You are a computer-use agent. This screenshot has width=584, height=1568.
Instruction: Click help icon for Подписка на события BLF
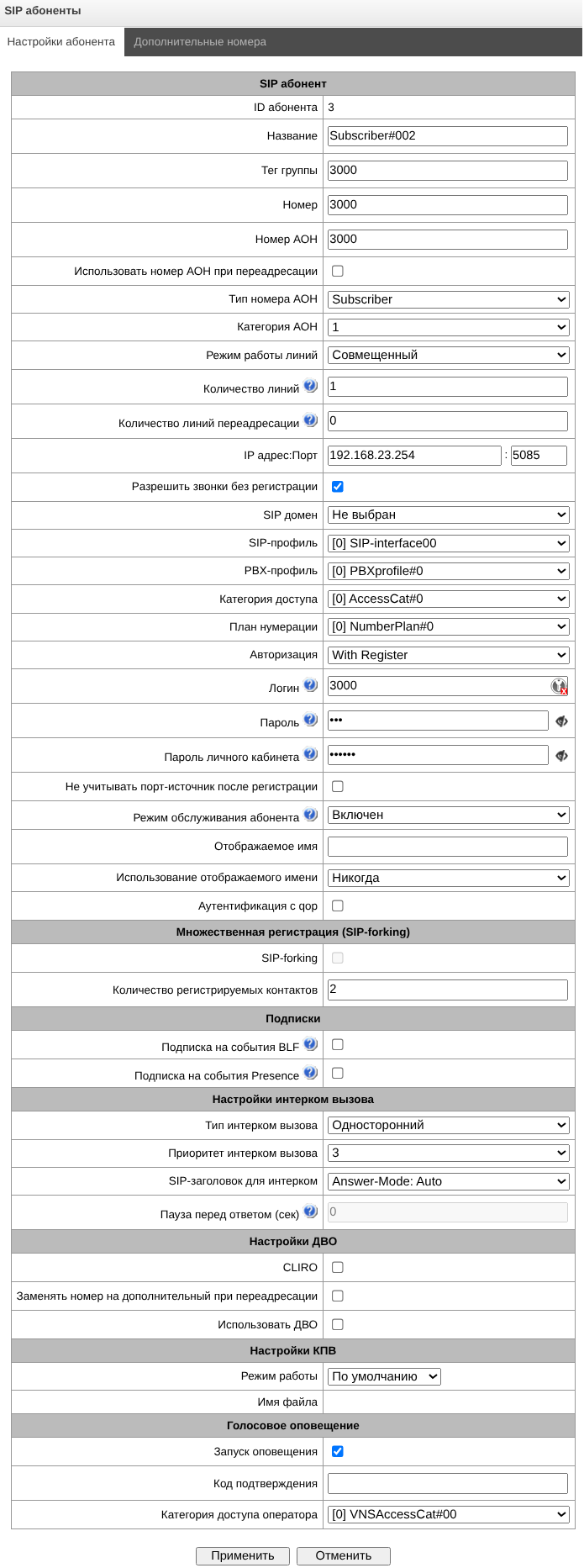click(x=310, y=1045)
